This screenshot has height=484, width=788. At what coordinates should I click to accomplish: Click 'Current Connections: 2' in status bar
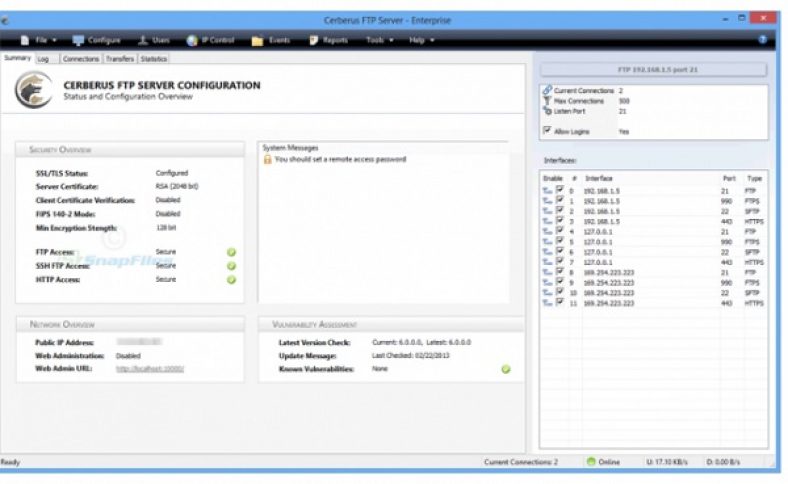521,462
